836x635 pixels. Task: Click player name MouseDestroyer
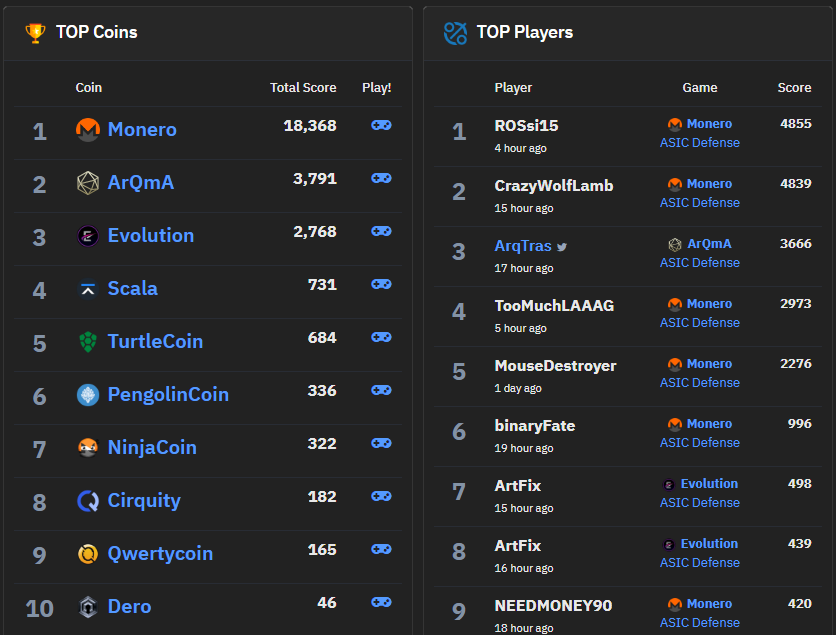(x=555, y=366)
